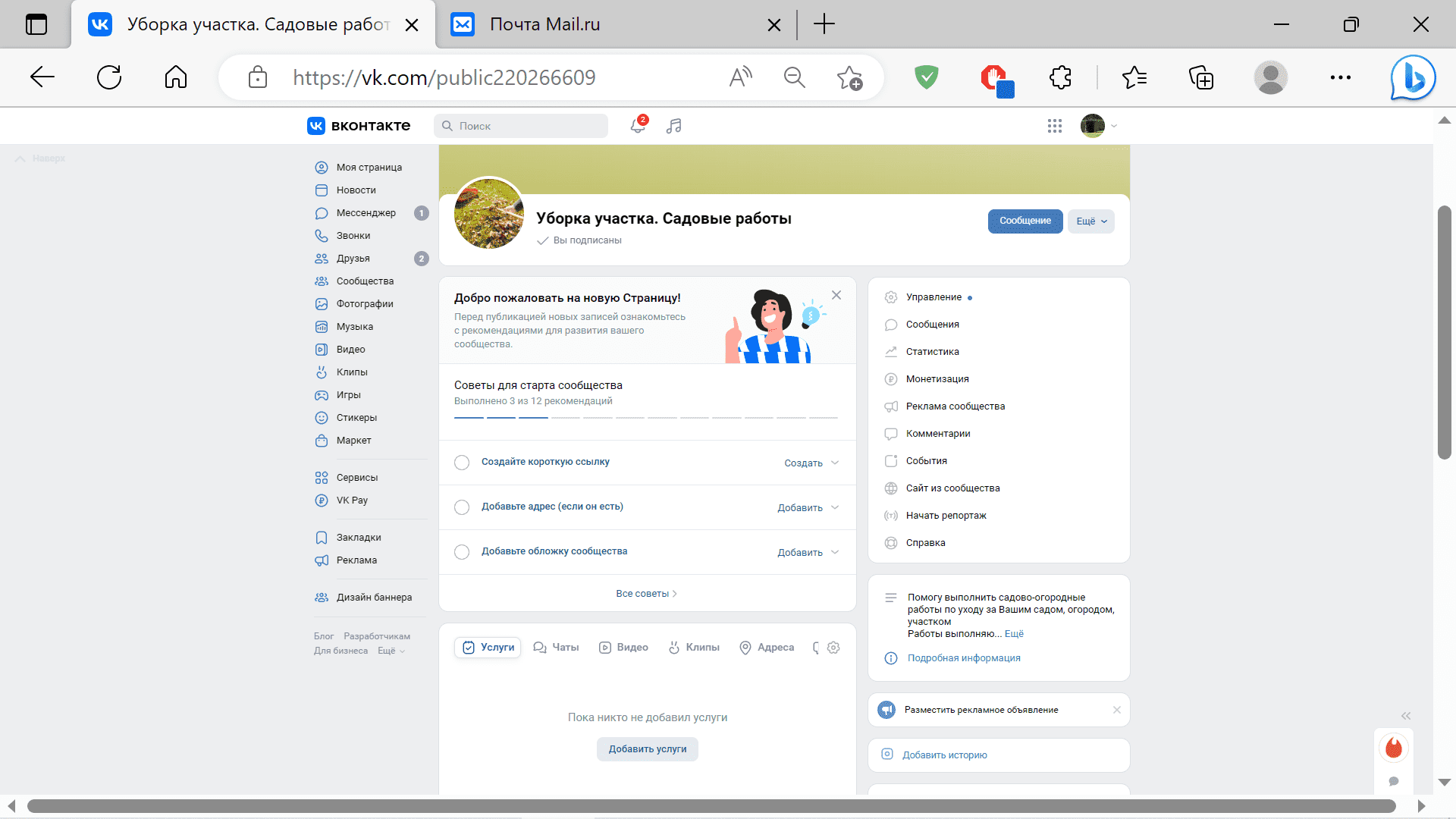Select the 'Создайте короткую ссылку' radio circle
The width and height of the screenshot is (1456, 819).
(462, 463)
